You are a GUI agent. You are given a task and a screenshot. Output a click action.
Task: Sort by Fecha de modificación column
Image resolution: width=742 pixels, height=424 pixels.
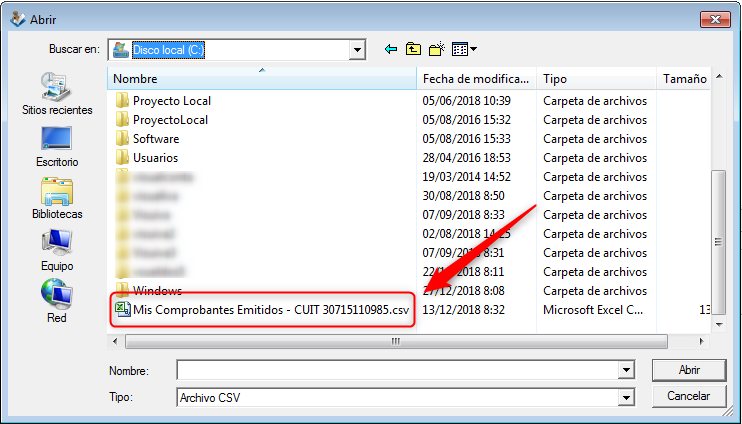475,78
